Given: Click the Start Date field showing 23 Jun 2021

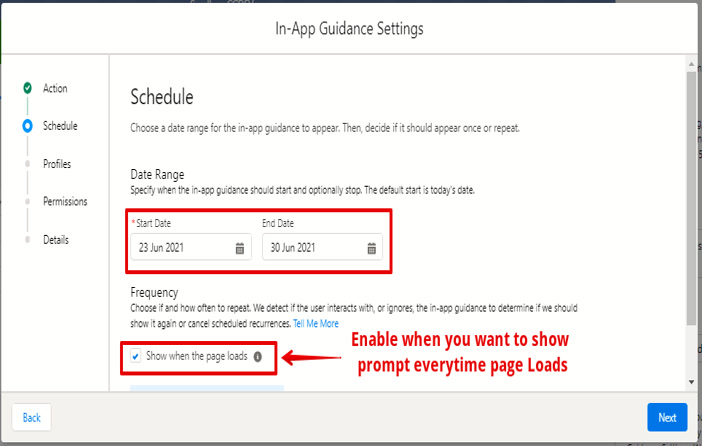Looking at the screenshot, I should pos(180,248).
